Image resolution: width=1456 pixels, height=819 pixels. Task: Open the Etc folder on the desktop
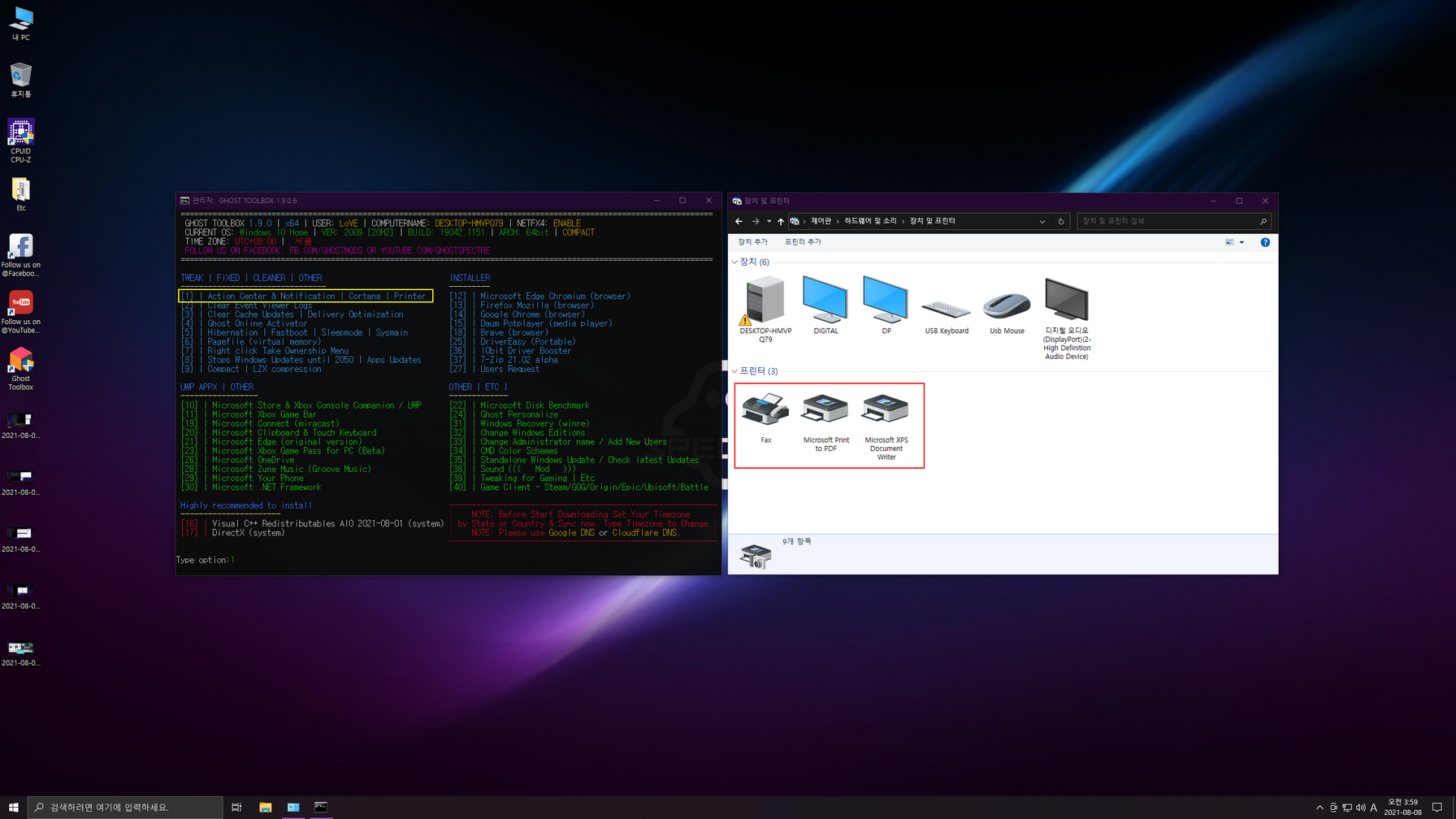[x=21, y=195]
